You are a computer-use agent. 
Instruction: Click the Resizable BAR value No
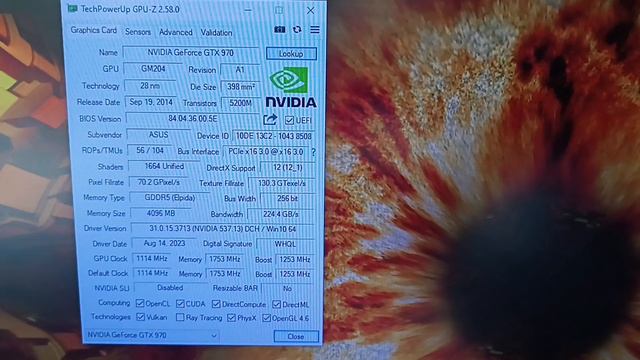[287, 288]
